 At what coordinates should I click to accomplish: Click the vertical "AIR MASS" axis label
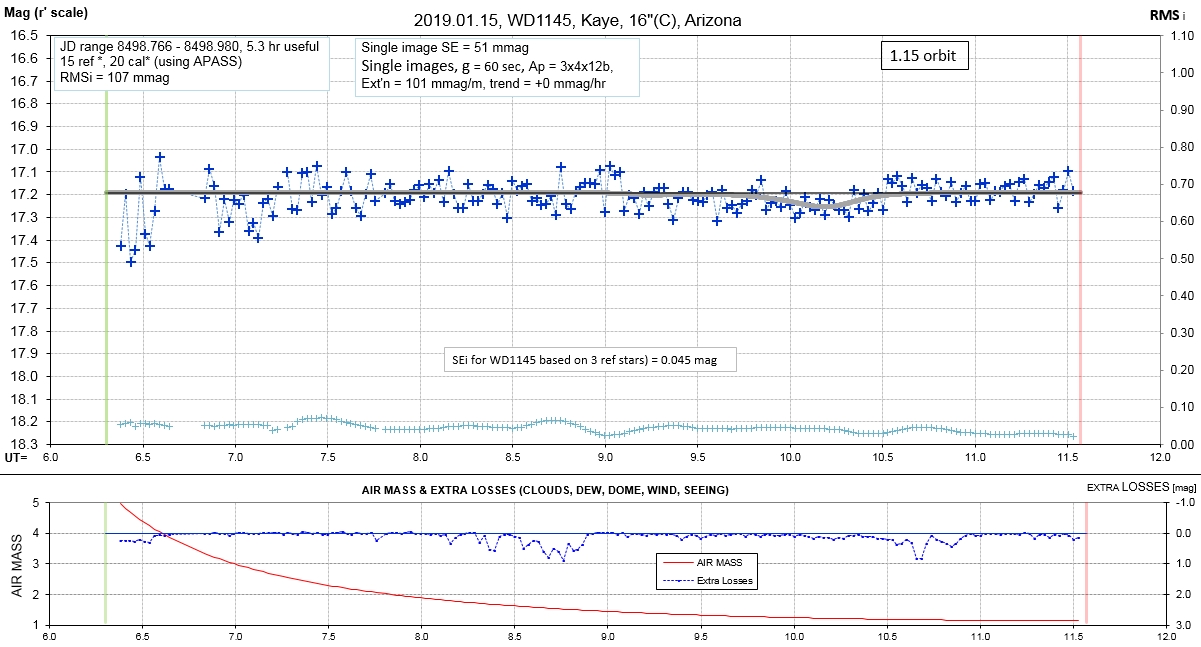(17, 565)
